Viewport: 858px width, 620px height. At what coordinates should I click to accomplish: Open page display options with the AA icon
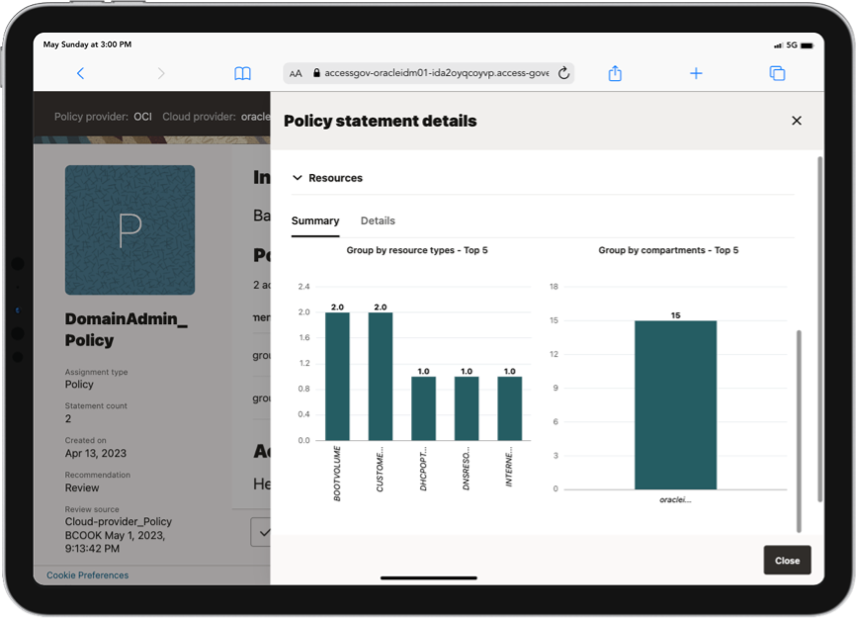pos(296,73)
